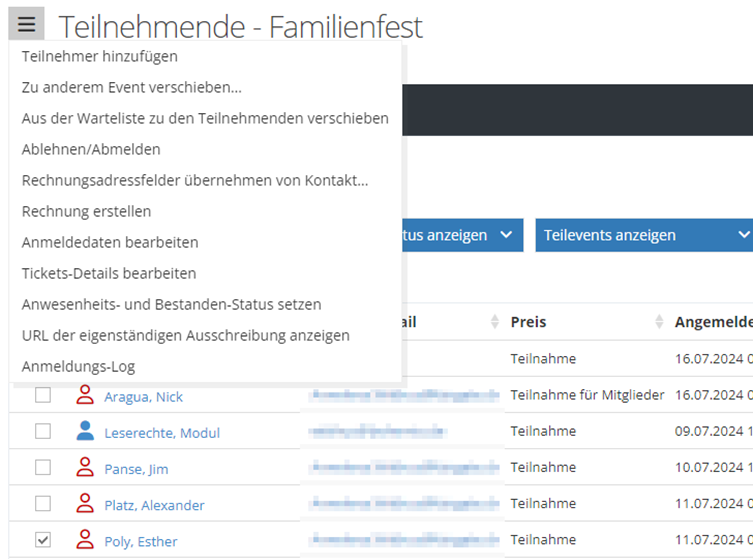The width and height of the screenshot is (753, 559).
Task: Click the blue person icon beside Leserechte, Modul
Action: coord(85,432)
